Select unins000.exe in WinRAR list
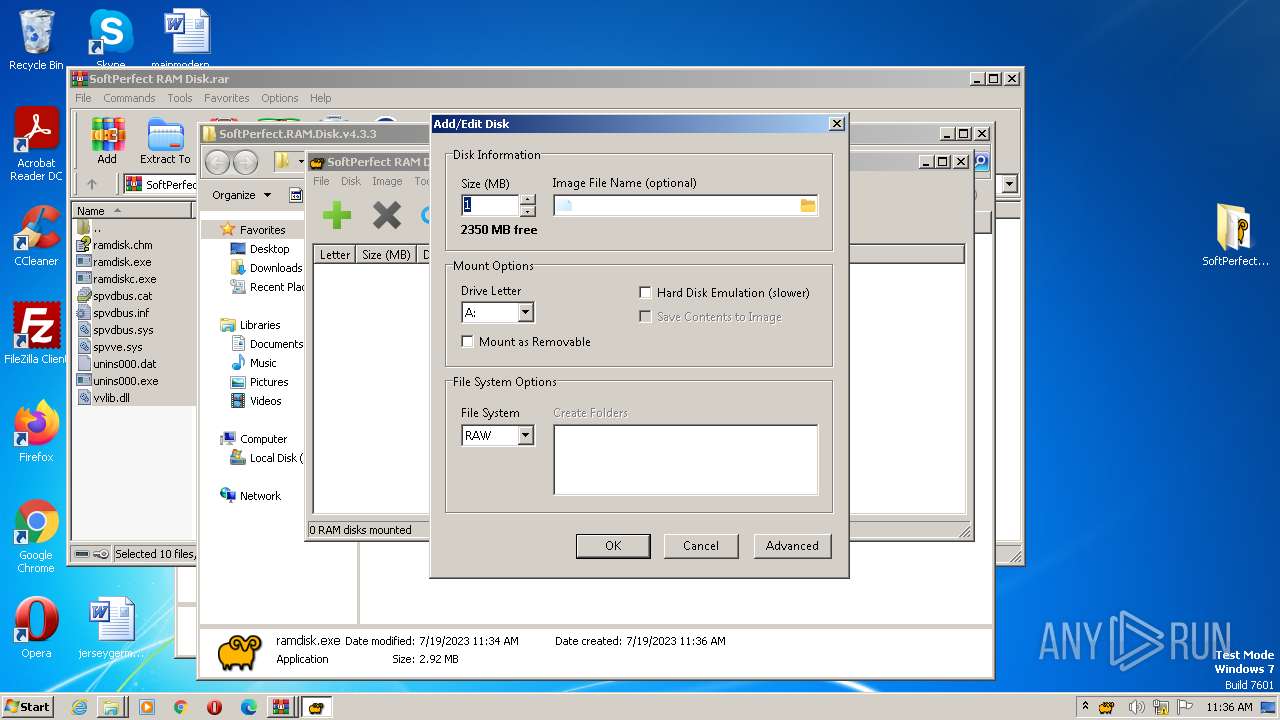The width and height of the screenshot is (1280, 720). coord(125,381)
